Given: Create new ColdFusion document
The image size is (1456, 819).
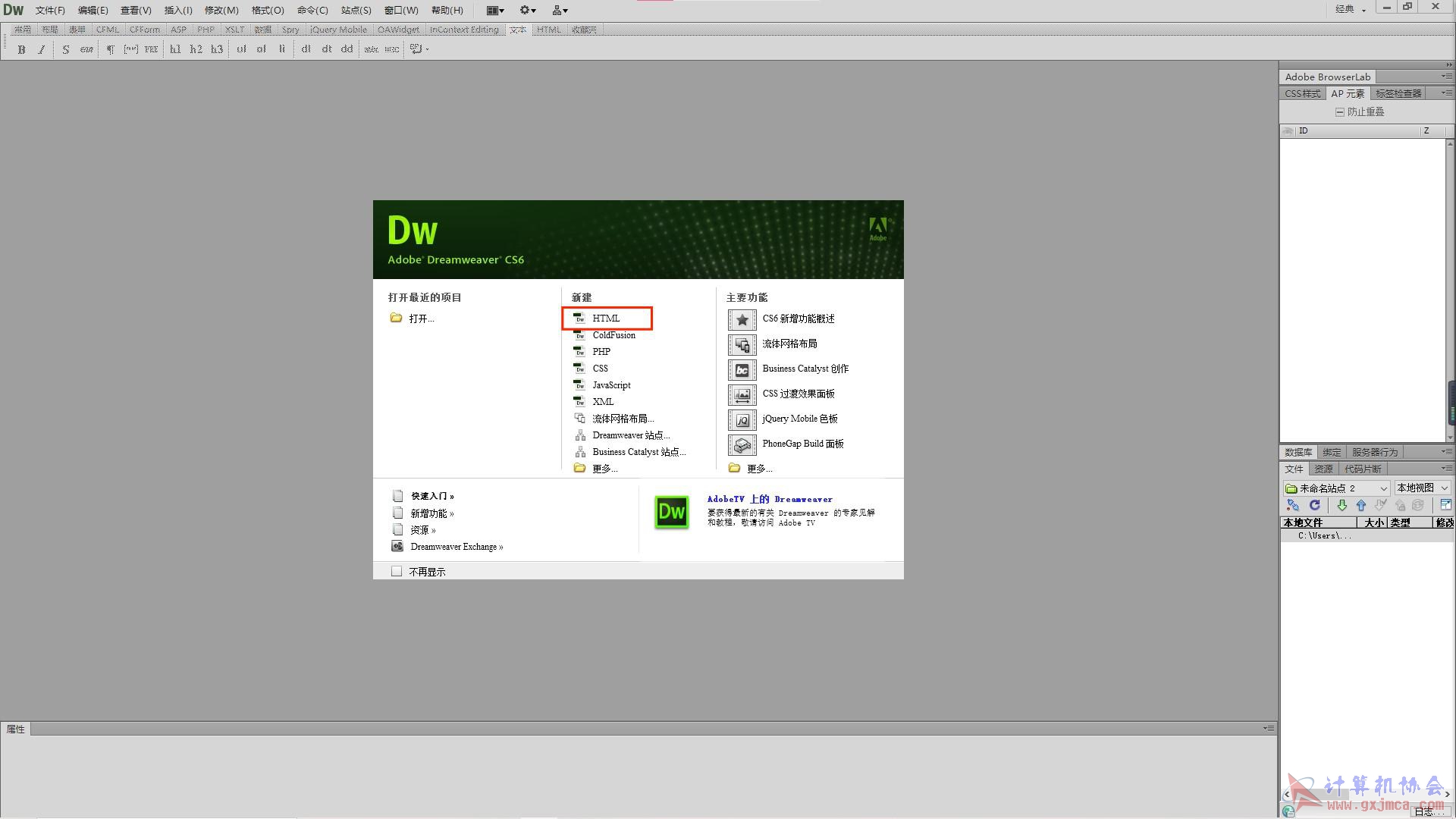Looking at the screenshot, I should pyautogui.click(x=604, y=335).
